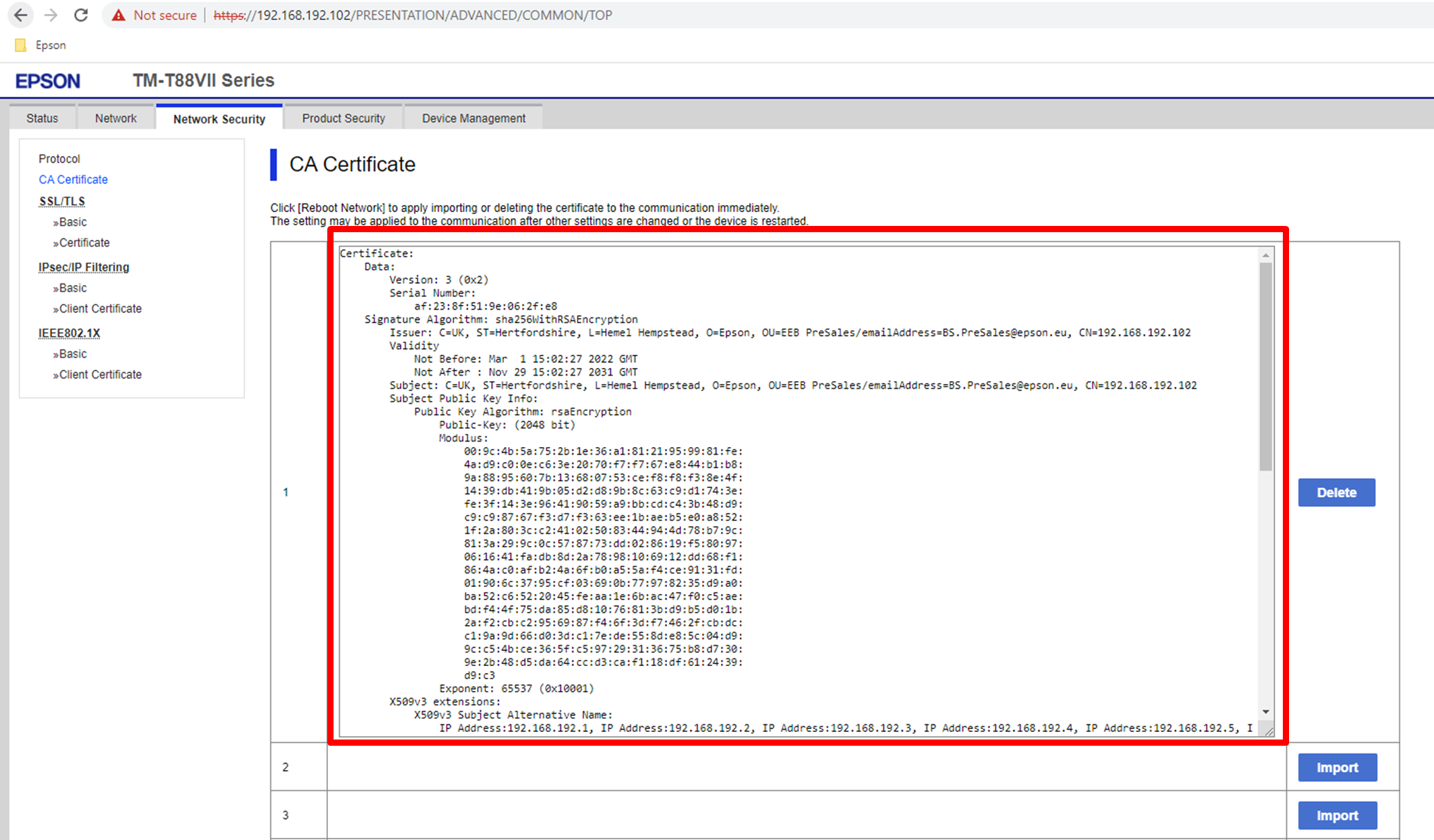Select the Product Security tab
Image resolution: width=1434 pixels, height=840 pixels.
[x=343, y=119]
